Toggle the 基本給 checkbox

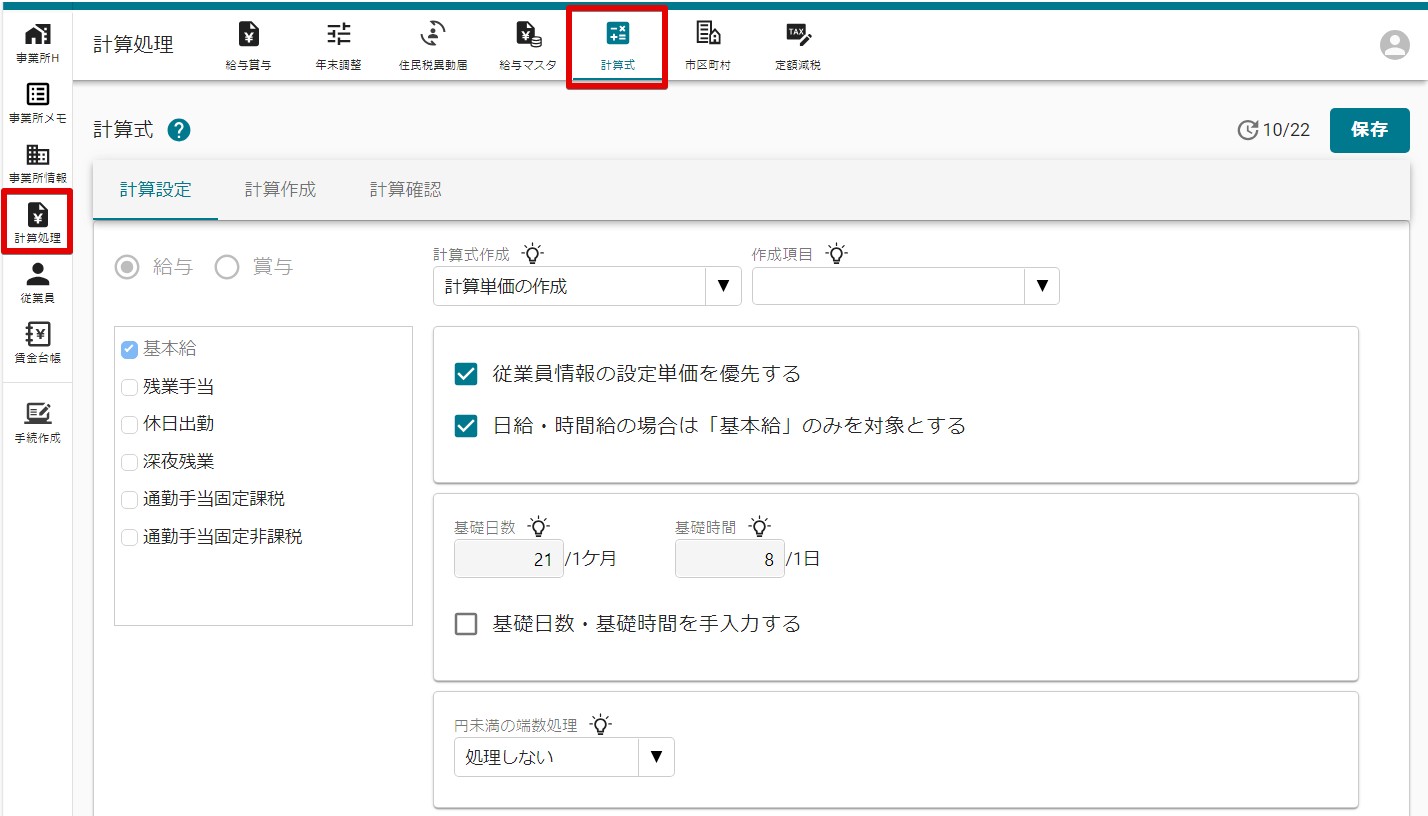[130, 349]
